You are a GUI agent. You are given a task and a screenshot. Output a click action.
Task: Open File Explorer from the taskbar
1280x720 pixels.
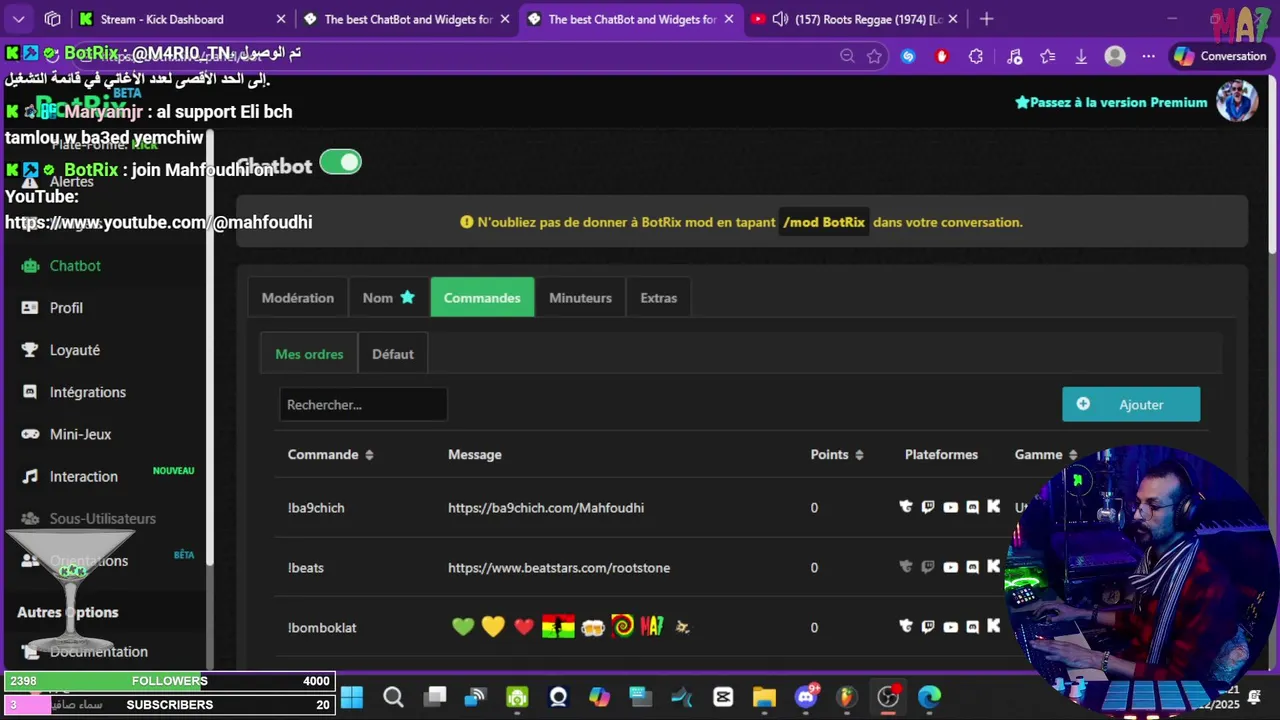764,697
